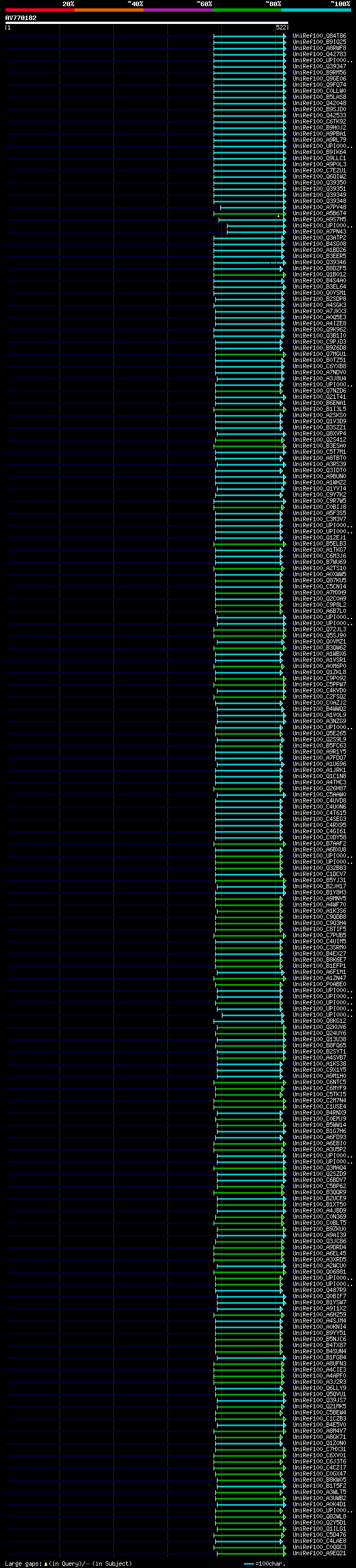Viewport: 356px width, 1568px height.
Task: Open hit UniRef100_Q42048
Action: [x=319, y=103]
